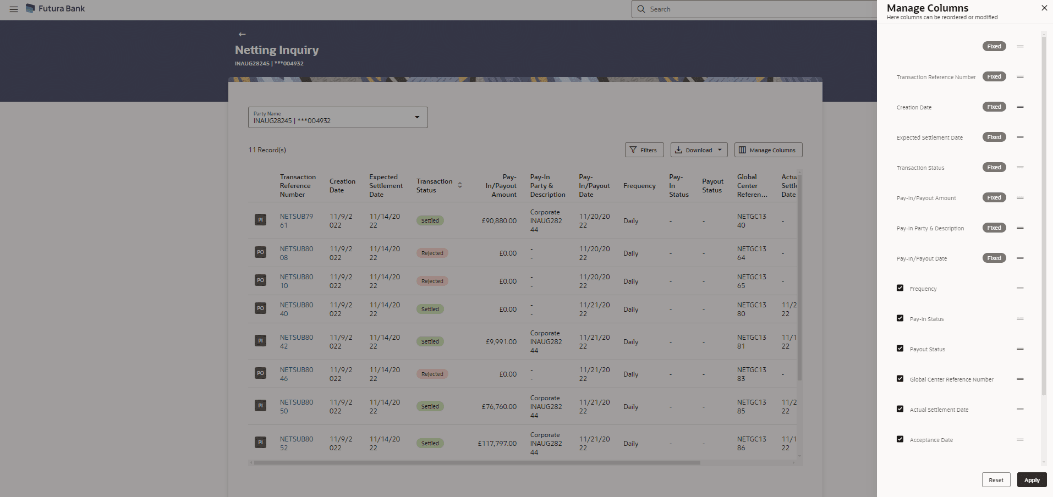Click the search magnifier icon

(641, 9)
